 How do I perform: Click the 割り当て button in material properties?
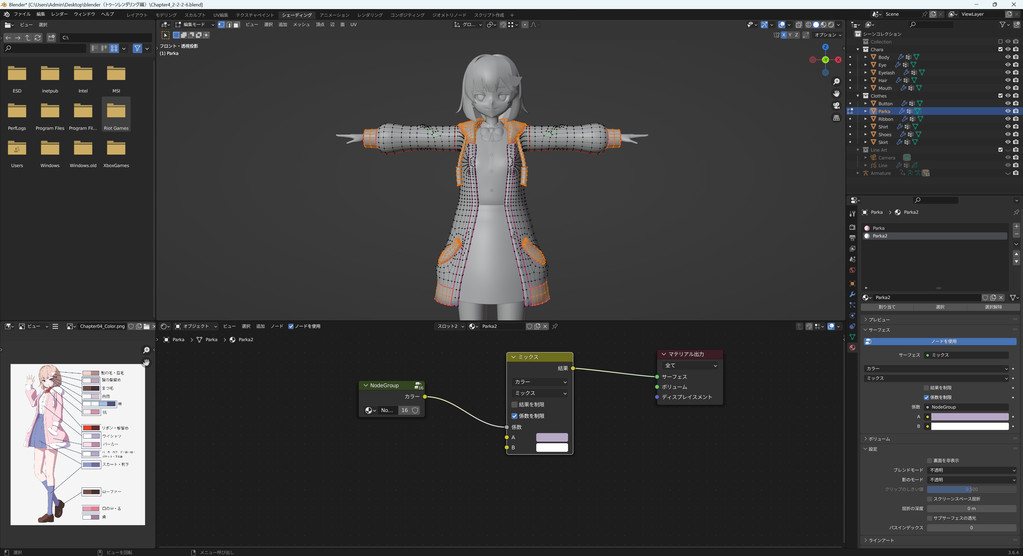[x=886, y=307]
